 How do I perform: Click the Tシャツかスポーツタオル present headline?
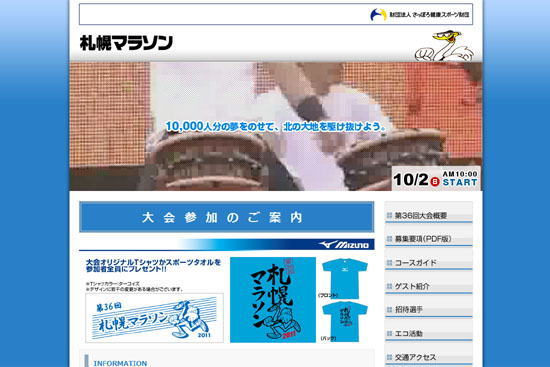(153, 266)
